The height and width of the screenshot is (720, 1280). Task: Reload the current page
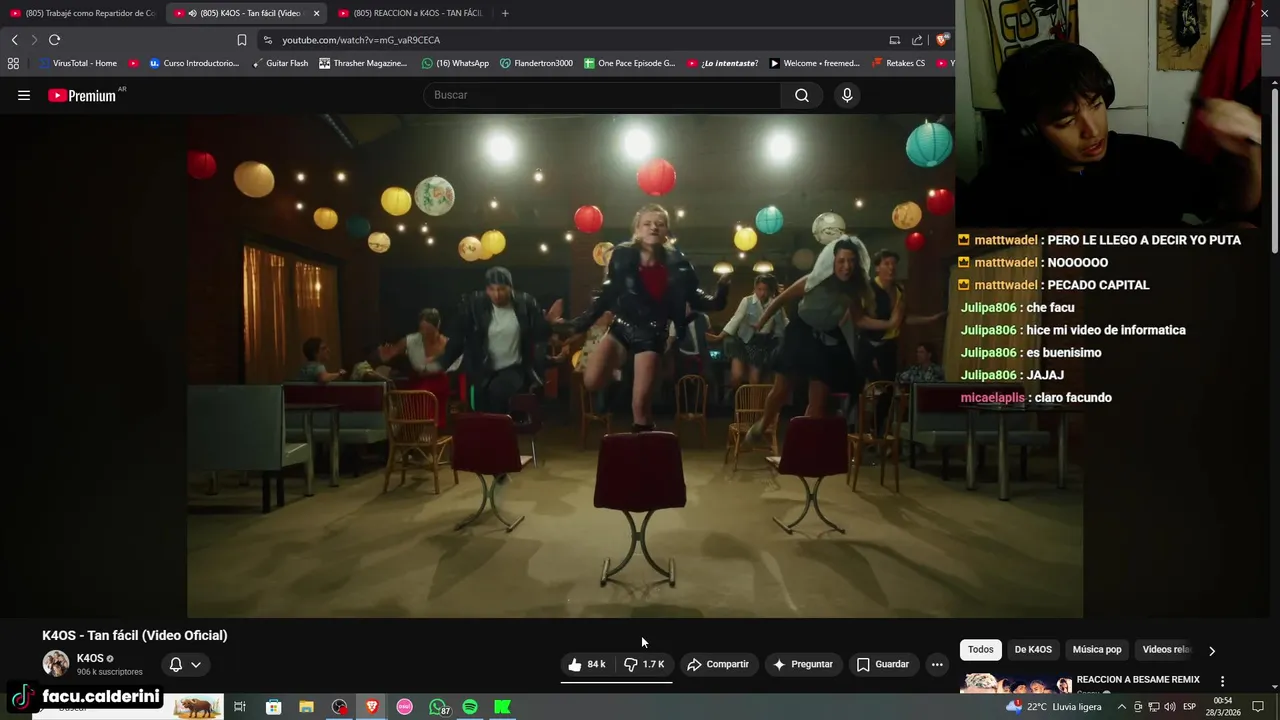(x=54, y=40)
